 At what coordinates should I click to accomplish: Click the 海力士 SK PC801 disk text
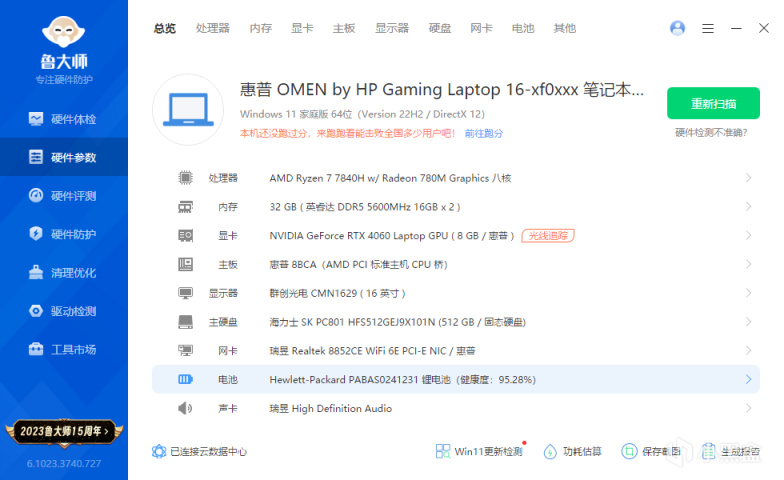point(398,322)
